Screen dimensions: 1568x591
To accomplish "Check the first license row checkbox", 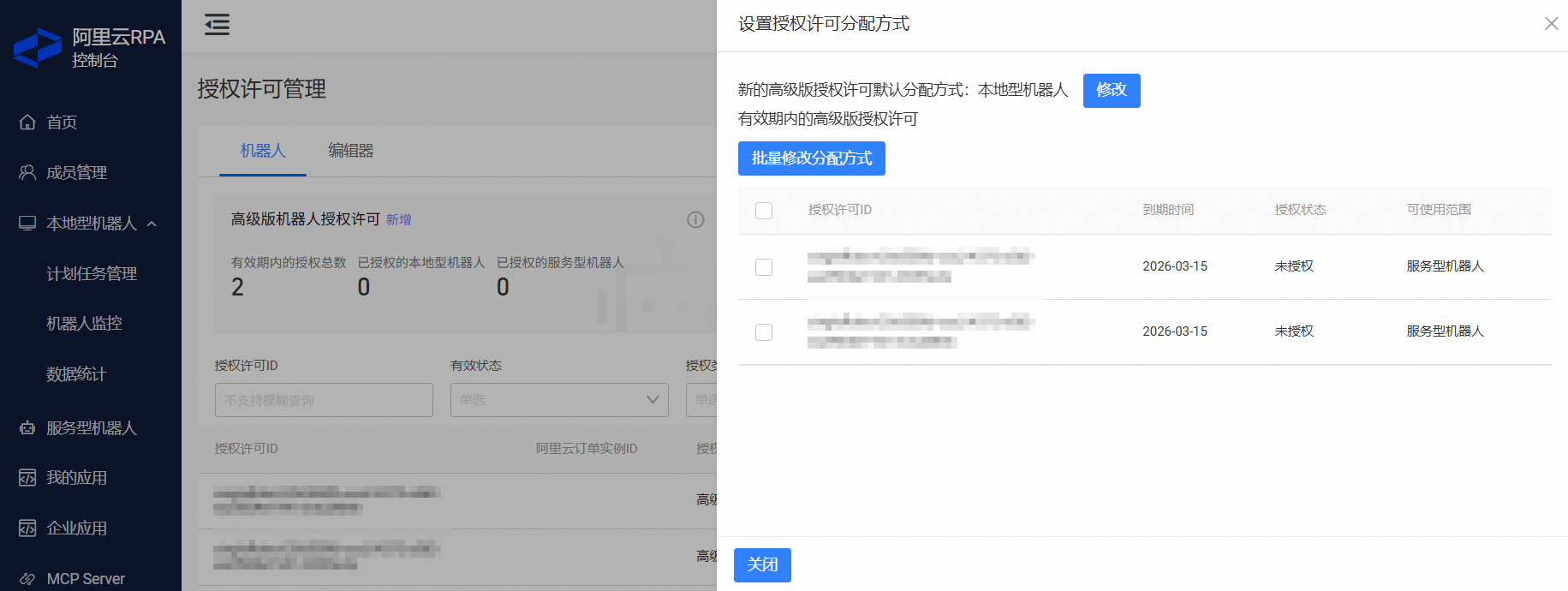I will (x=764, y=267).
